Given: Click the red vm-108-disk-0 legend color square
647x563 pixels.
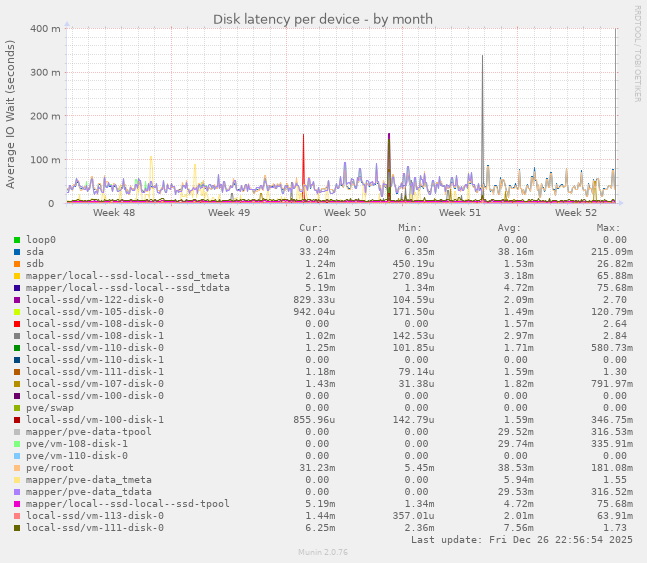Looking at the screenshot, I should [x=17, y=324].
